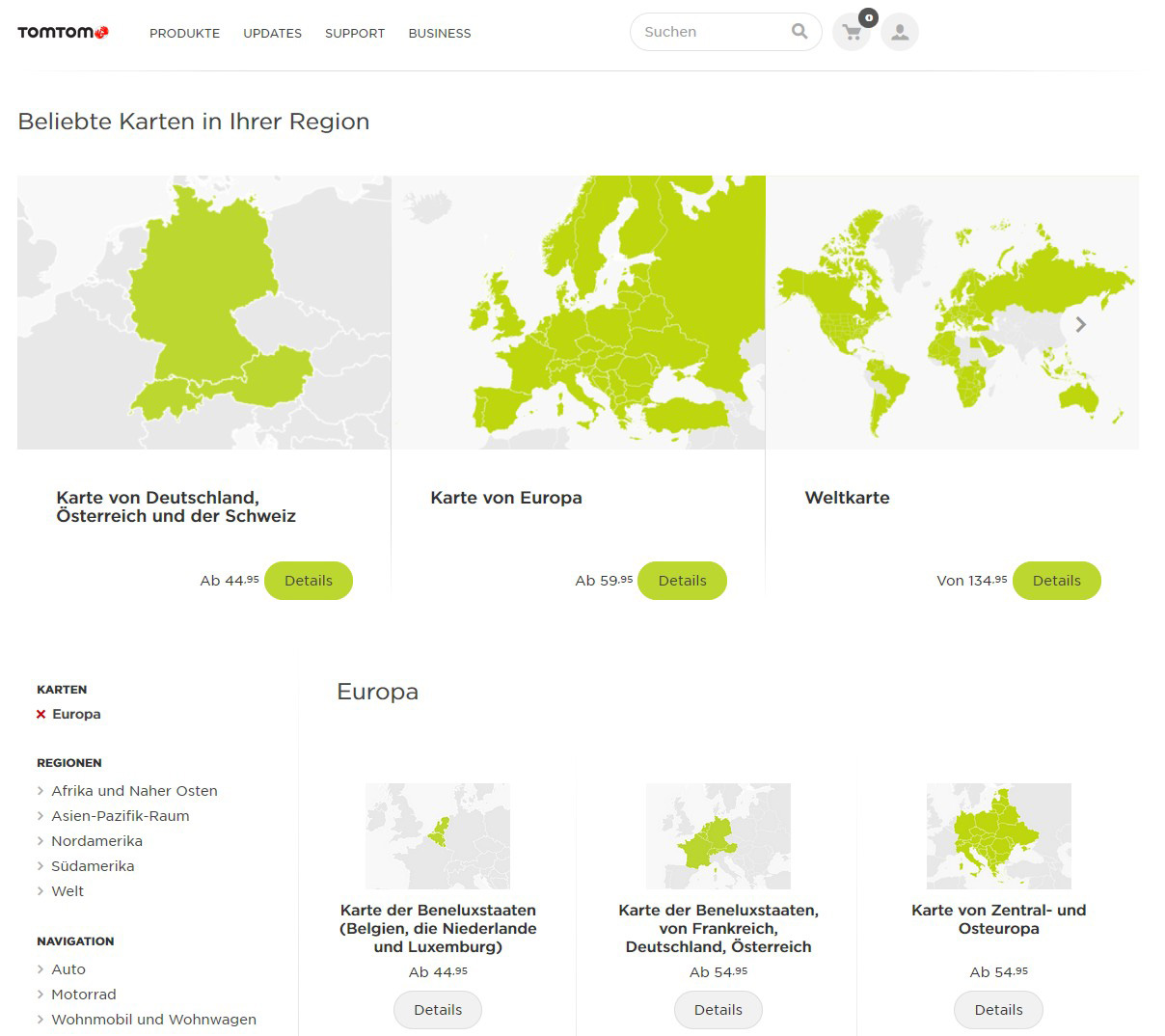Open the user account icon
This screenshot has height=1036, width=1165.
[899, 33]
